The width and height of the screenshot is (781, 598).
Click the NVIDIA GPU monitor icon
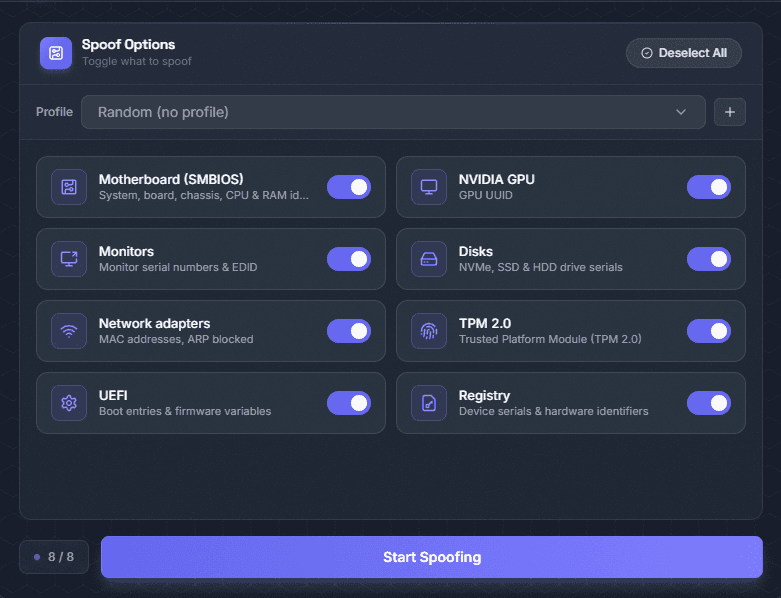tap(429, 187)
